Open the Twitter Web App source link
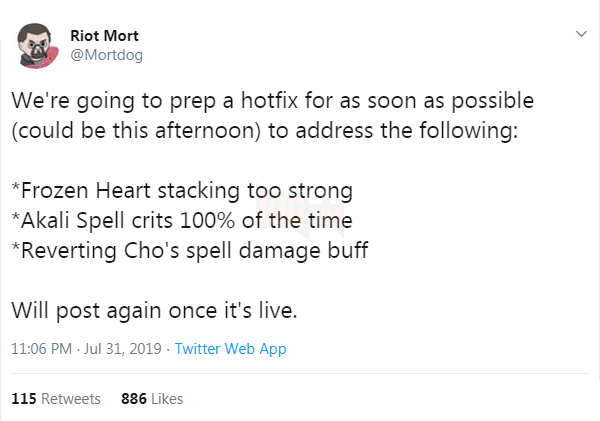 [231, 349]
